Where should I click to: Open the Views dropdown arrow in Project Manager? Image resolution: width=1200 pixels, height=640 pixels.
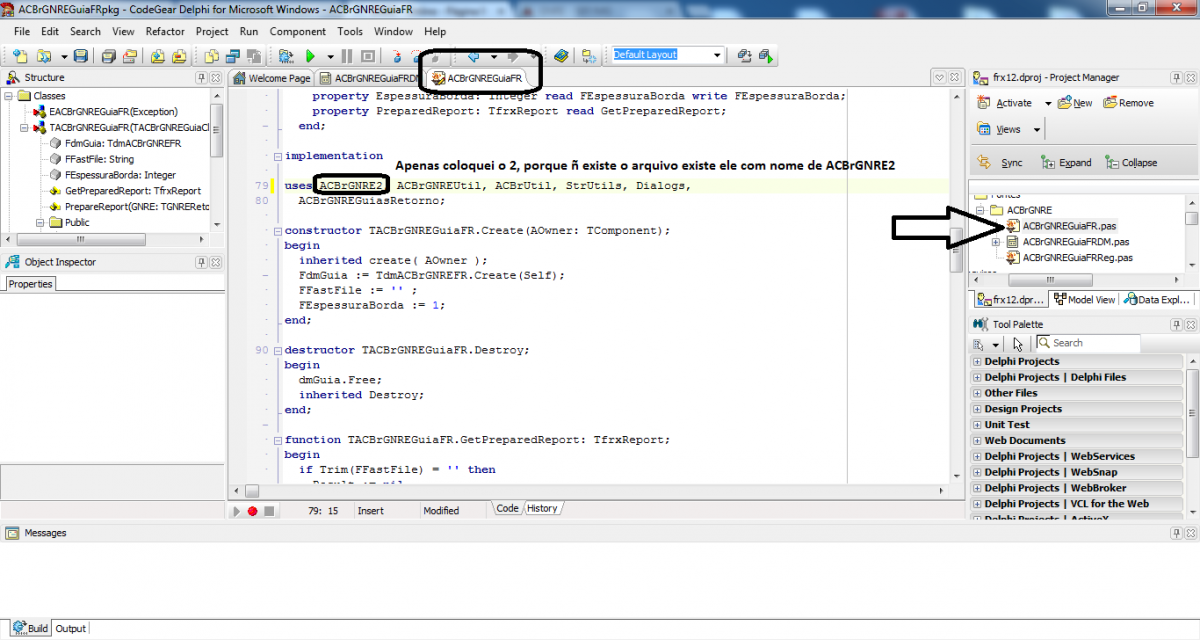1037,130
